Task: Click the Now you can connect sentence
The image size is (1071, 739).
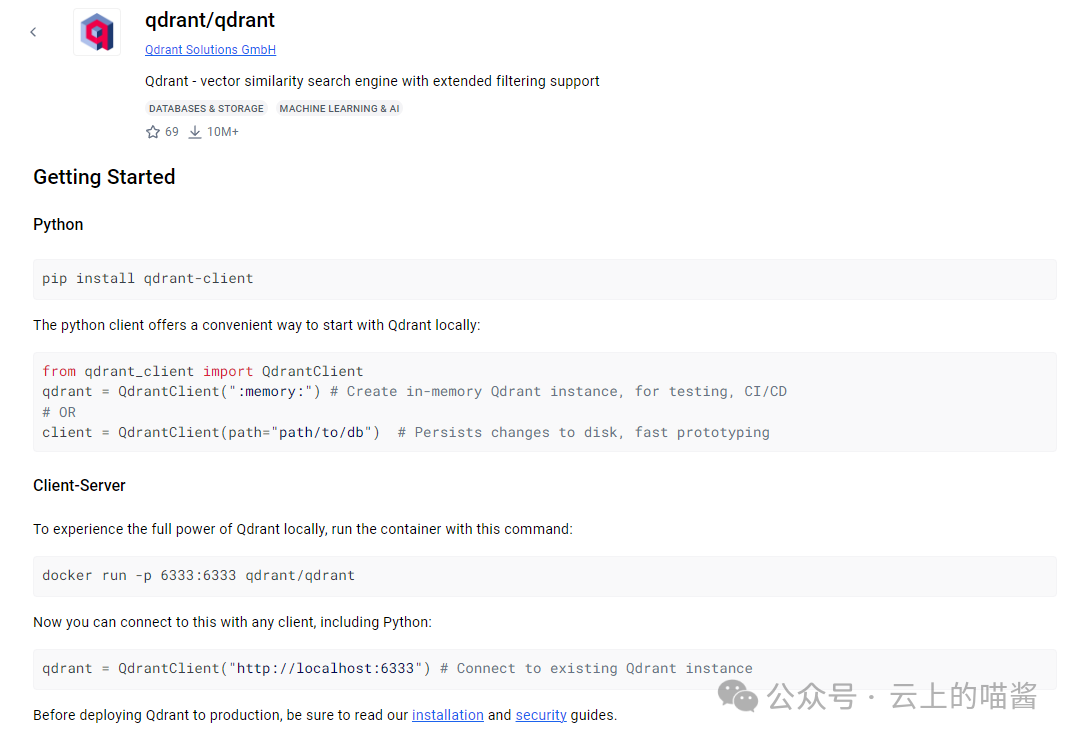Action: [232, 622]
